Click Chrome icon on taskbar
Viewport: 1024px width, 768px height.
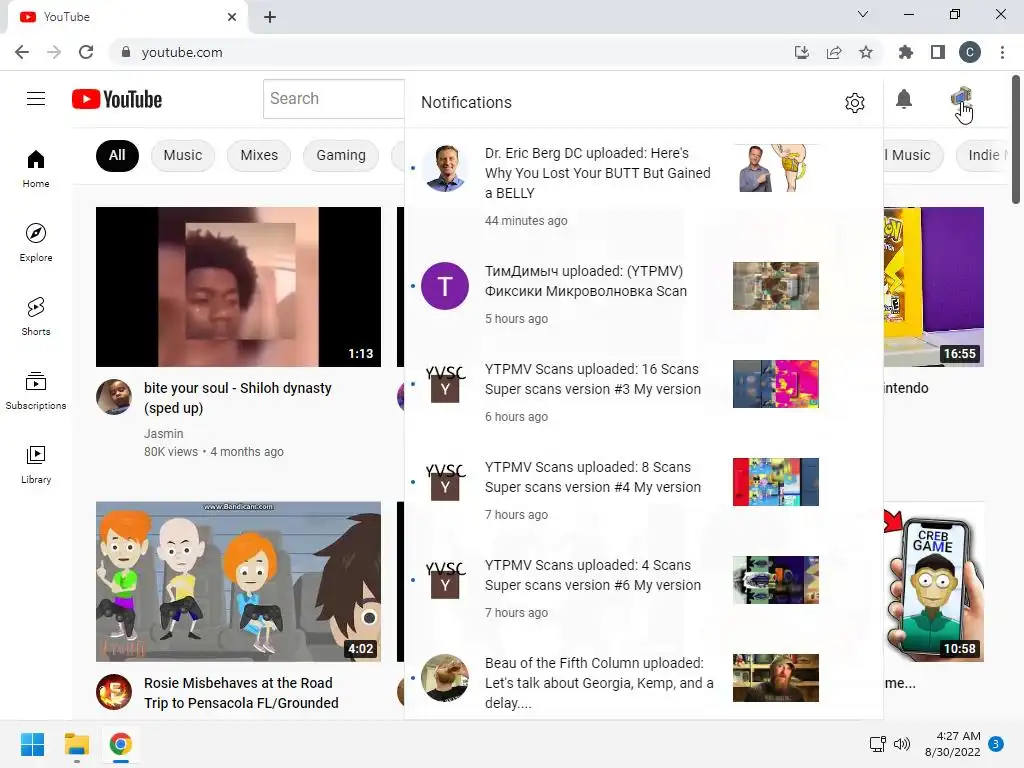(120, 744)
